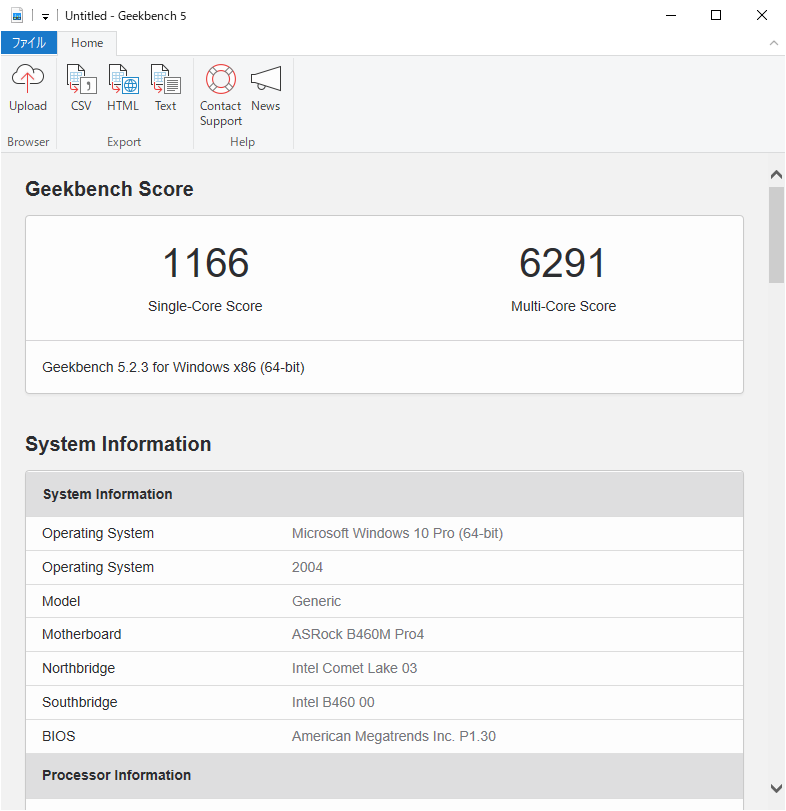This screenshot has height=811, width=786.
Task: Click Intel Comet Lake 03 value
Action: click(x=354, y=668)
